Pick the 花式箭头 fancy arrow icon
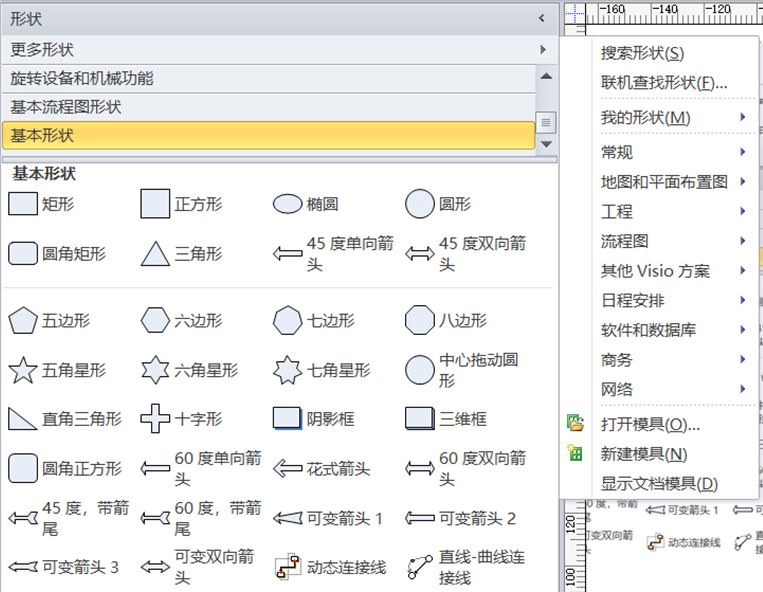 point(288,468)
